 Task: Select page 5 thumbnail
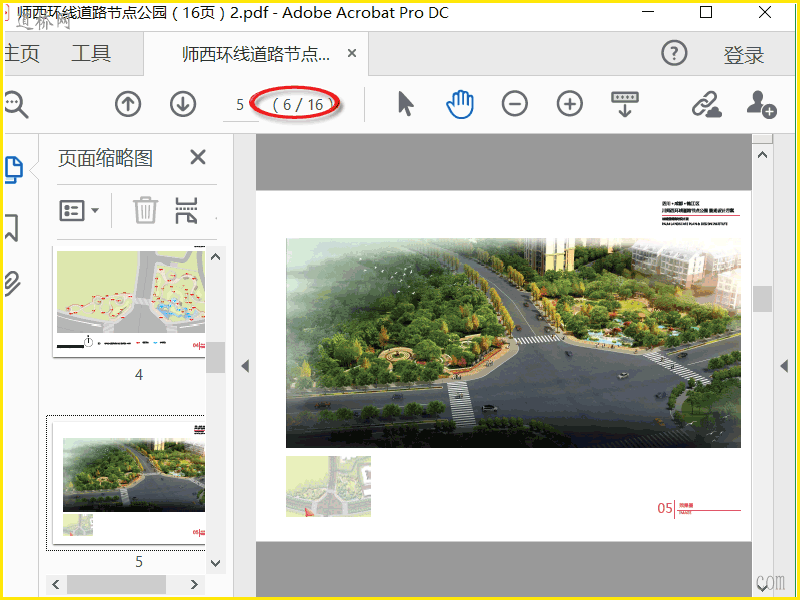pos(131,483)
